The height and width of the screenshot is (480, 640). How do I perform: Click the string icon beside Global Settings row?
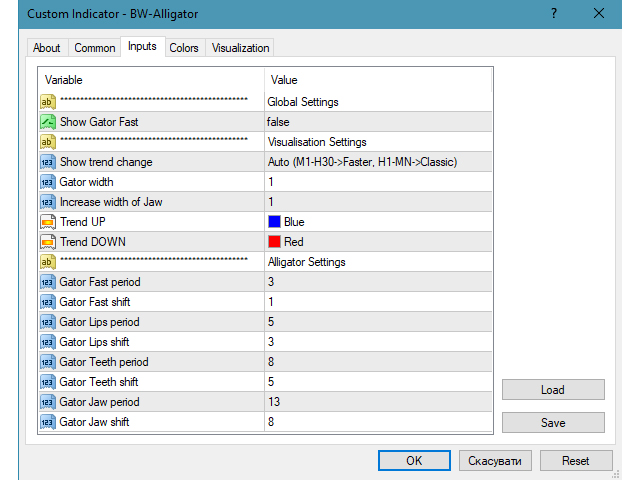pyautogui.click(x=48, y=102)
